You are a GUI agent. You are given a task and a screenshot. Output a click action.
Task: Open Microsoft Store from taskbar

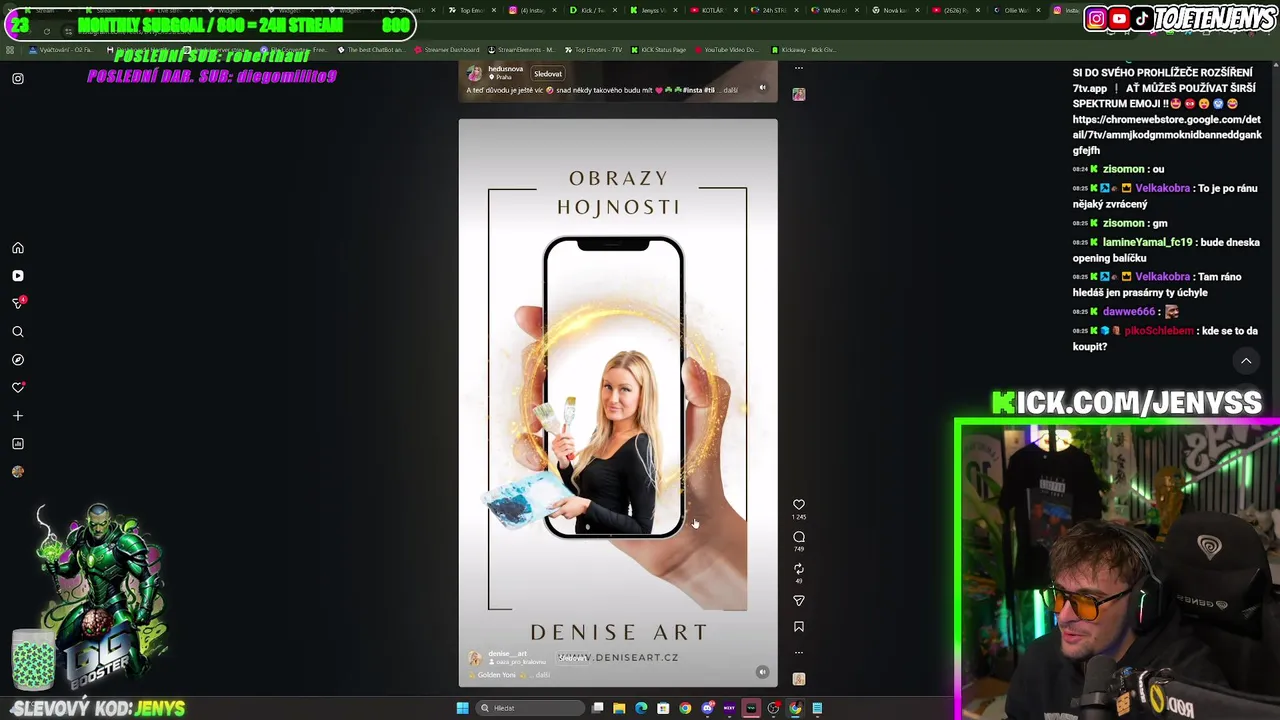[663, 708]
